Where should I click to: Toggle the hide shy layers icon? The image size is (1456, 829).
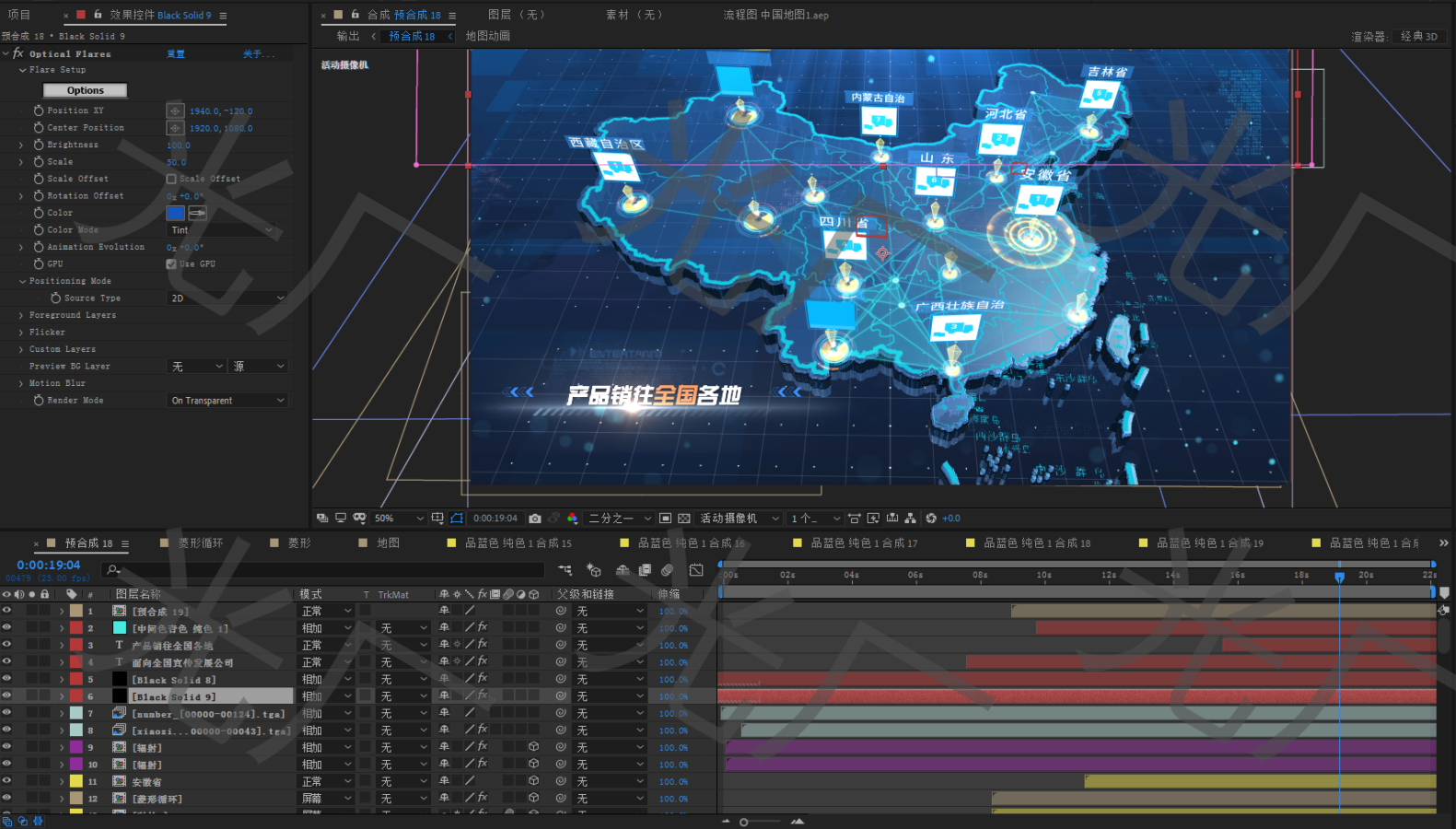tap(623, 570)
